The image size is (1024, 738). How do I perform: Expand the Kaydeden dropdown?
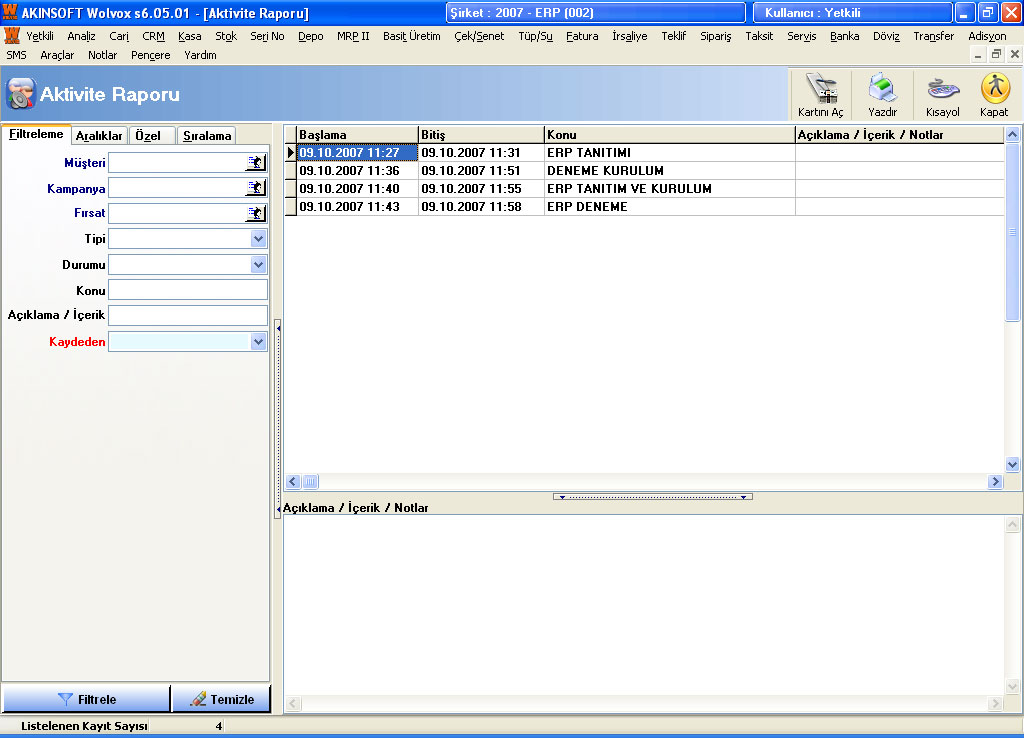259,342
